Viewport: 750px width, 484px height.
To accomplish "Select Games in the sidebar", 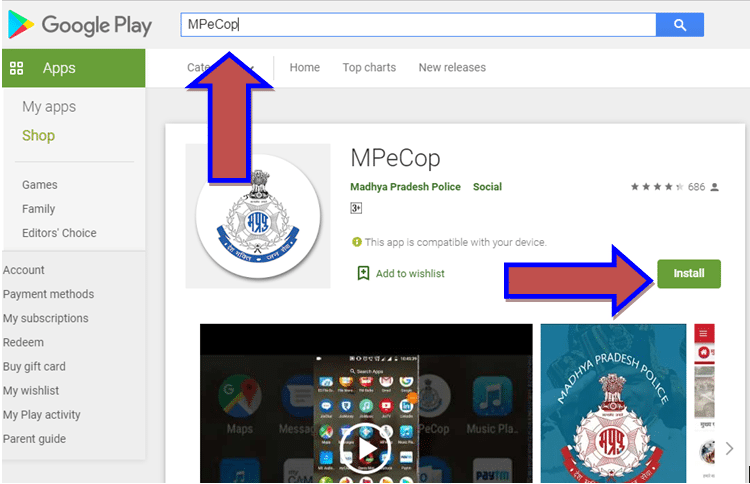I will [40, 185].
